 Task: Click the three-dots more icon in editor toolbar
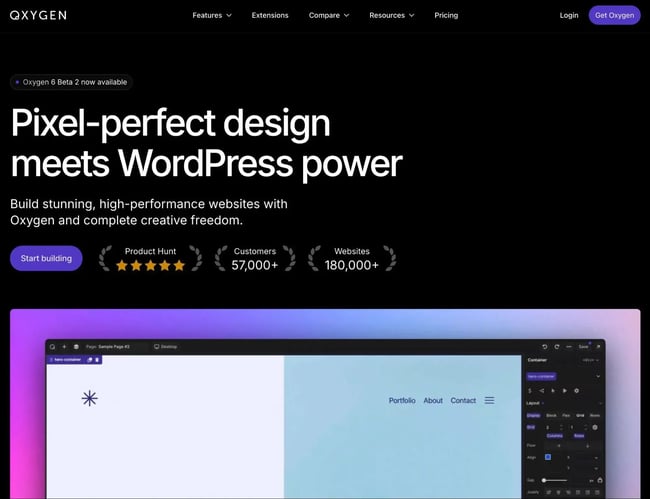pos(569,346)
